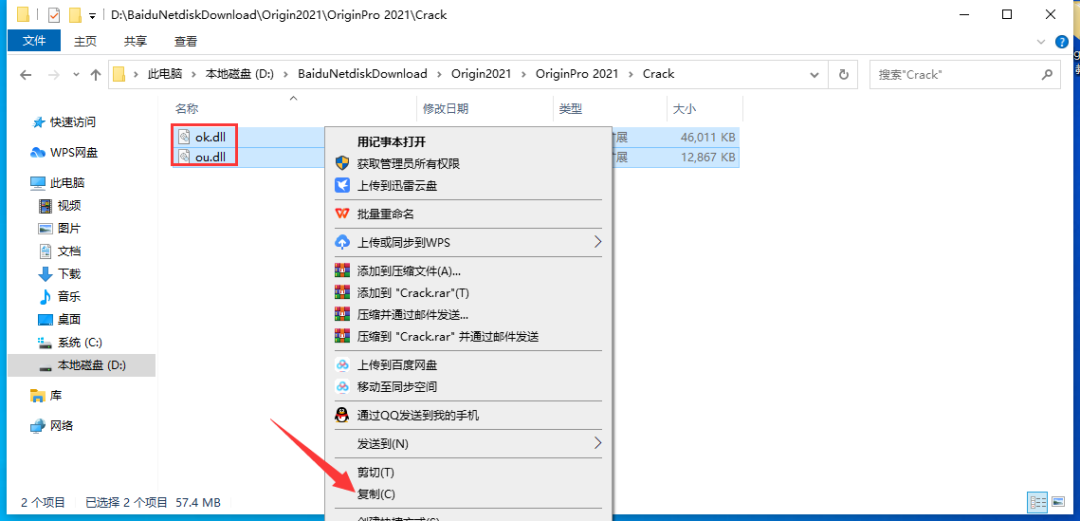Open the recent locations dropdown arrow
1080x521 pixels.
pos(76,74)
